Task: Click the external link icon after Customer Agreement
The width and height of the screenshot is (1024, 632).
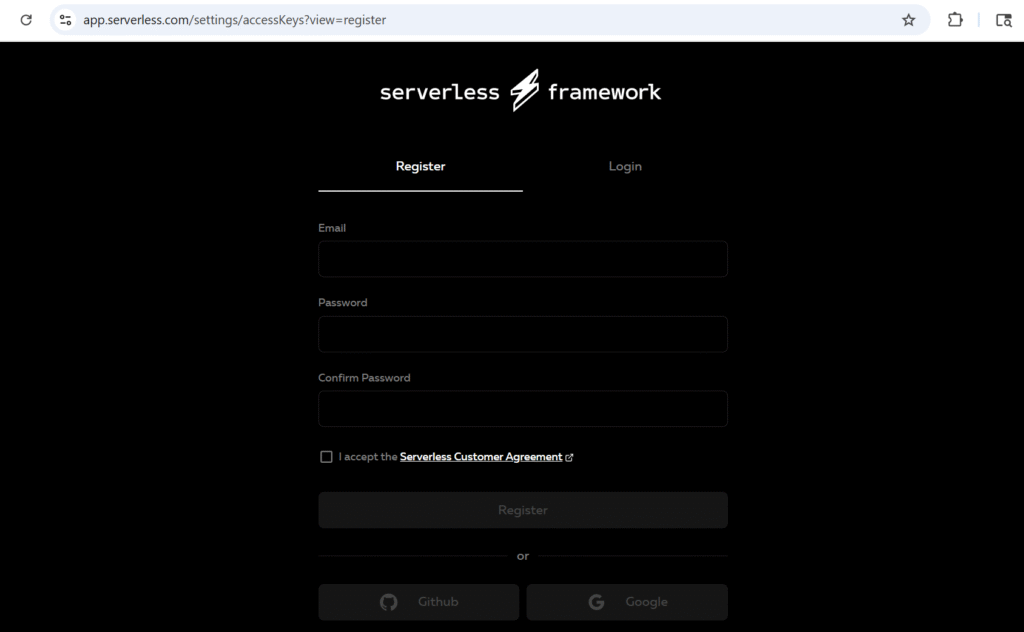Action: [569, 457]
